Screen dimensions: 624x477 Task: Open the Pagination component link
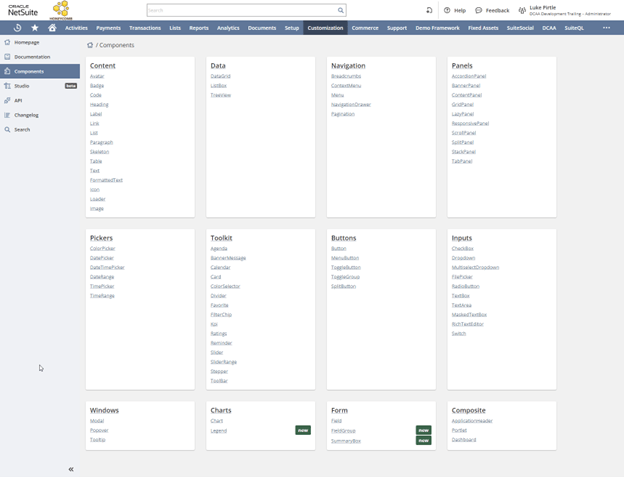pos(343,114)
